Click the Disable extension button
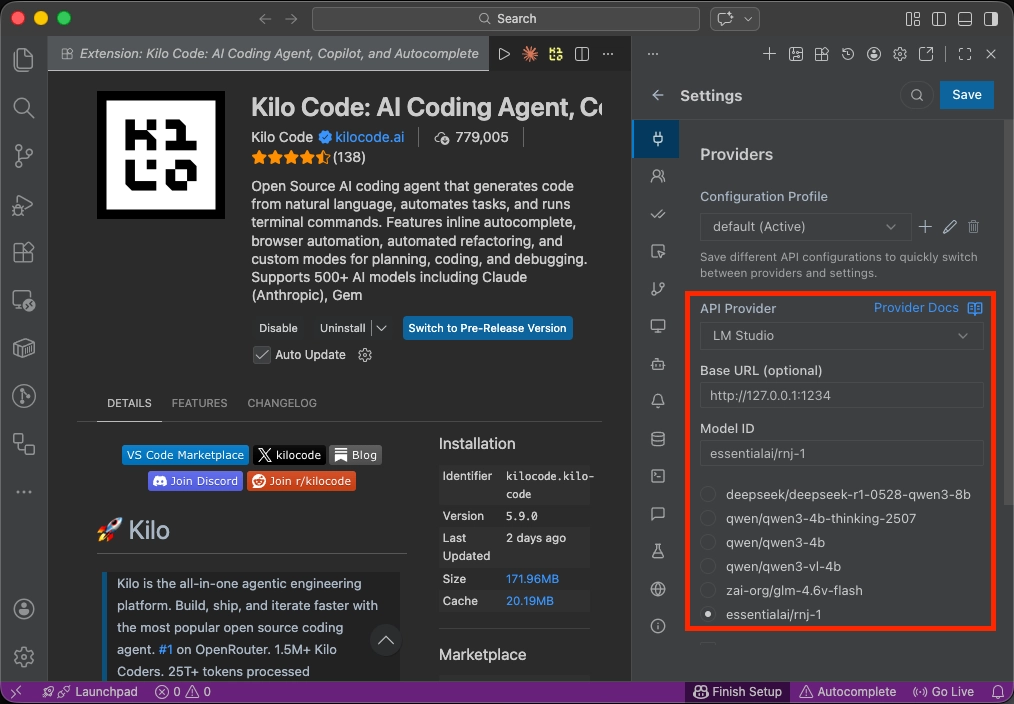The width and height of the screenshot is (1014, 704). [278, 328]
